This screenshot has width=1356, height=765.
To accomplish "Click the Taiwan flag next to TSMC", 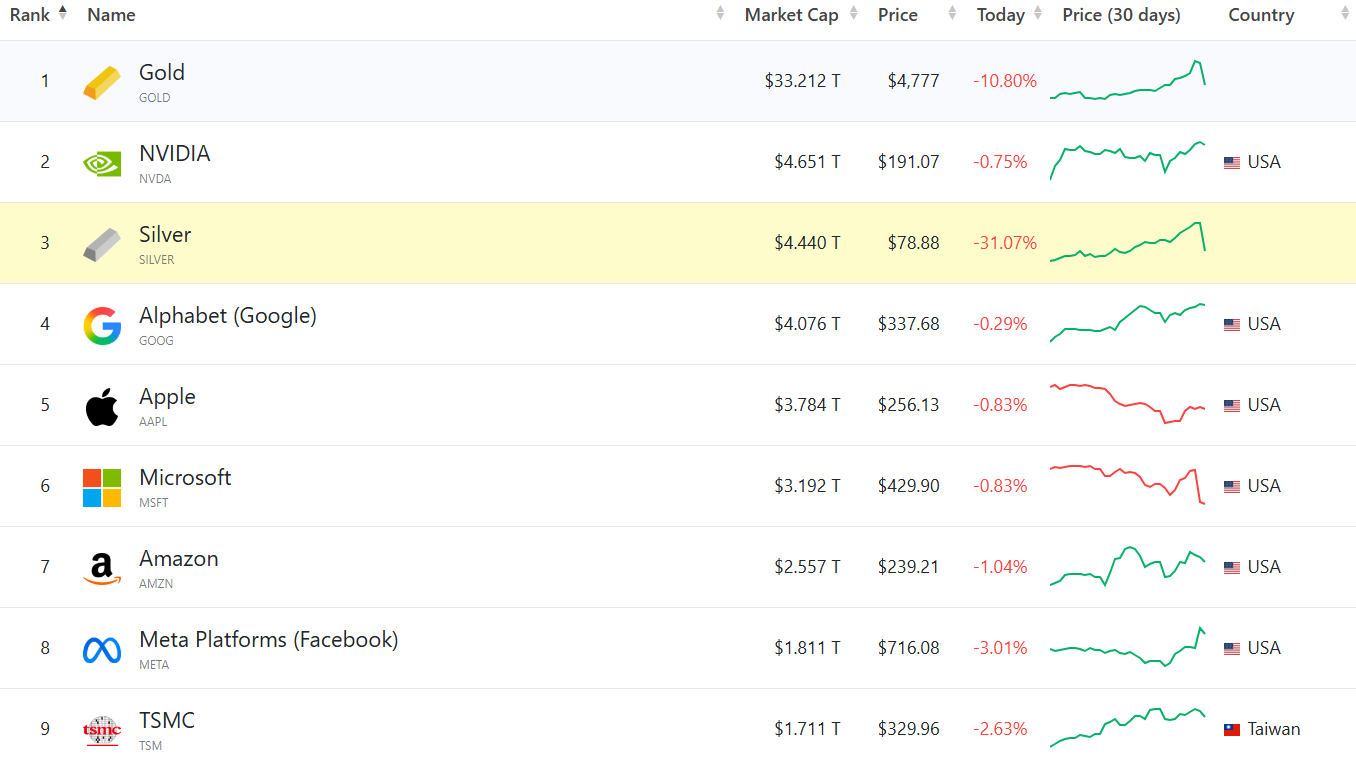I will point(1232,730).
